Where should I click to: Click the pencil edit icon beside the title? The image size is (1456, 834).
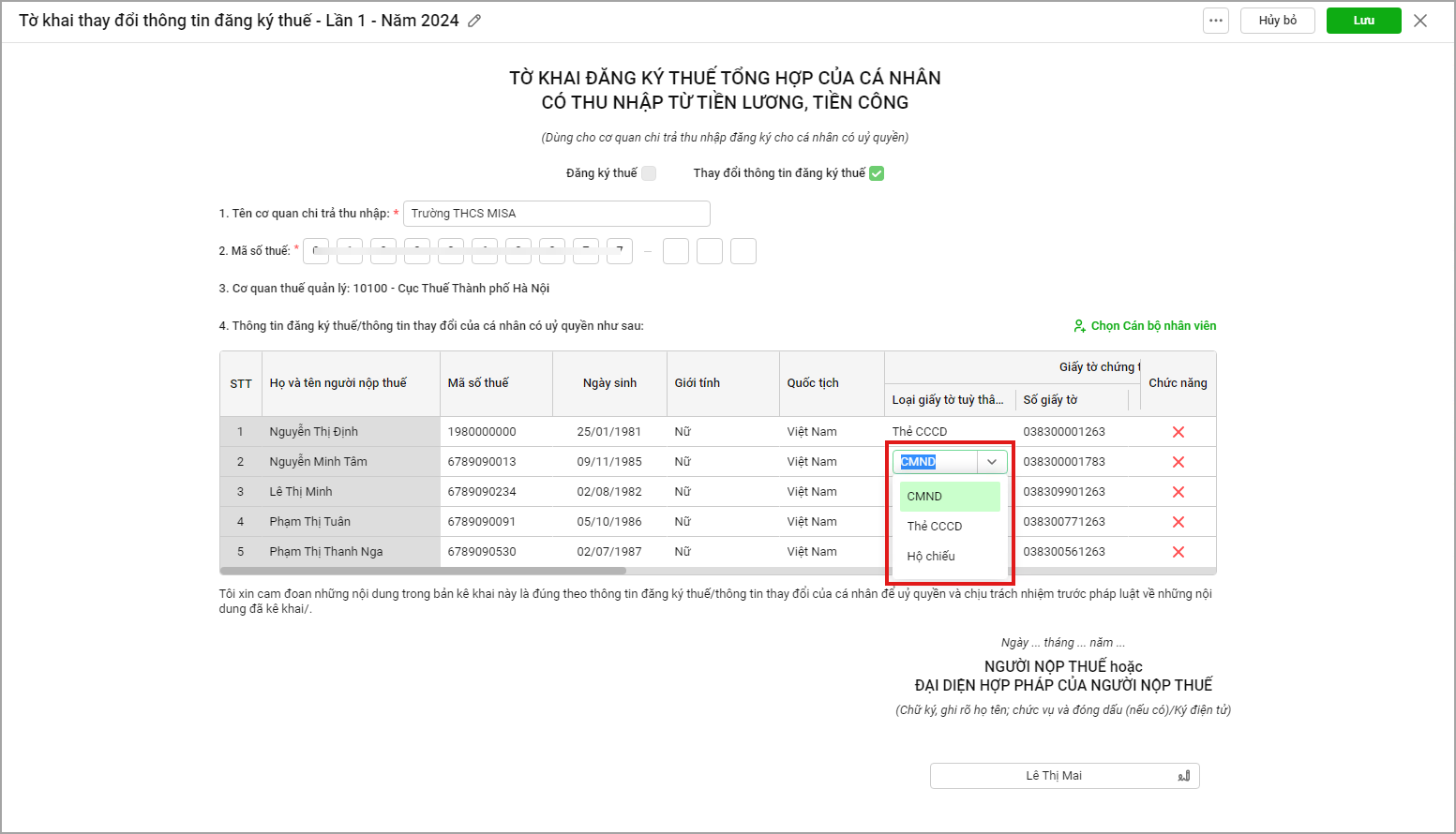(474, 21)
